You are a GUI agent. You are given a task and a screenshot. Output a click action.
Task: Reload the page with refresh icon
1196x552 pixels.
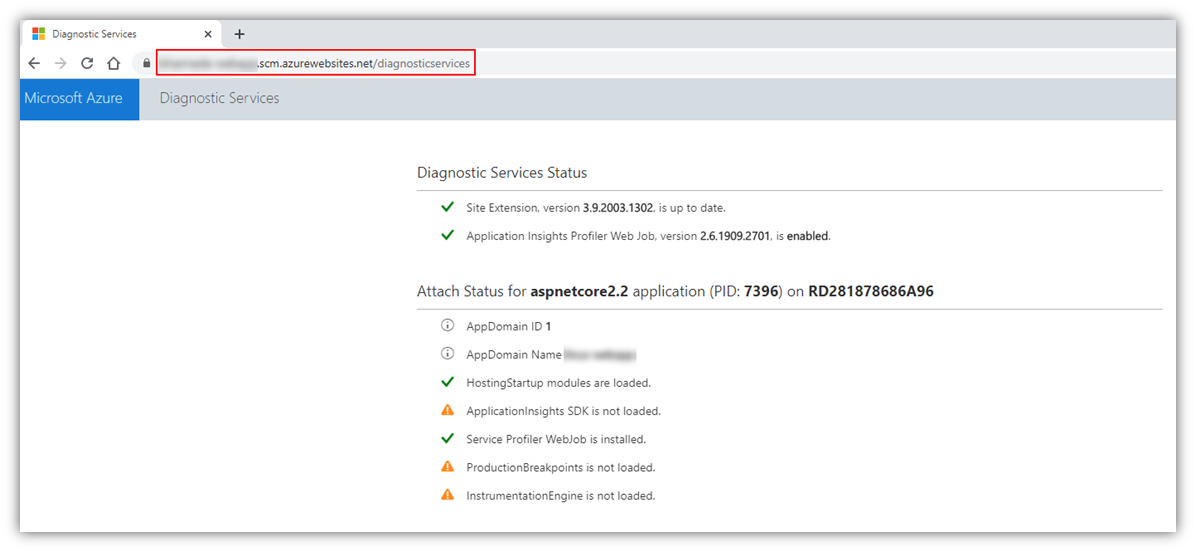point(87,63)
